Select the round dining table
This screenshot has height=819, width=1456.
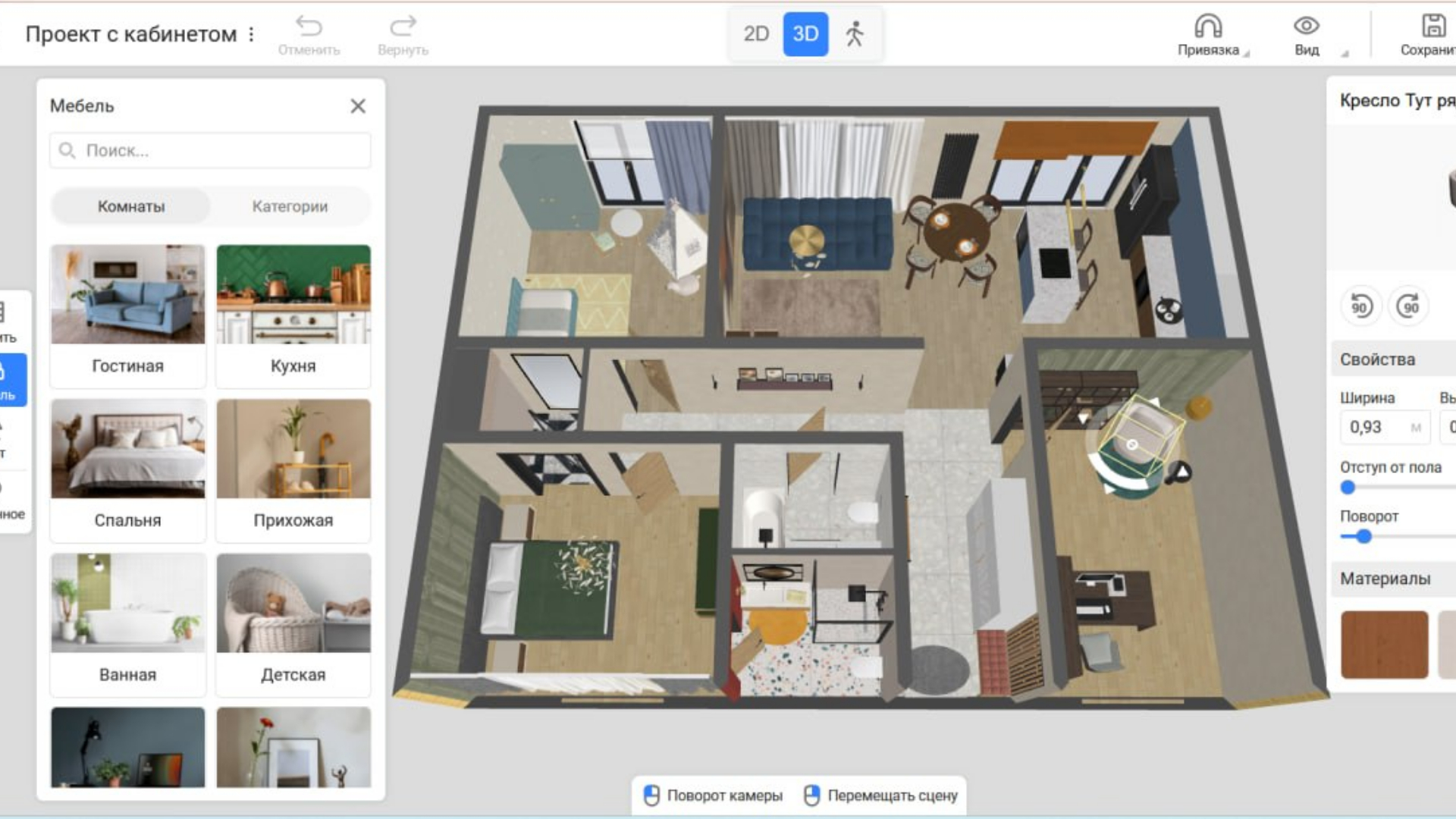tap(956, 233)
